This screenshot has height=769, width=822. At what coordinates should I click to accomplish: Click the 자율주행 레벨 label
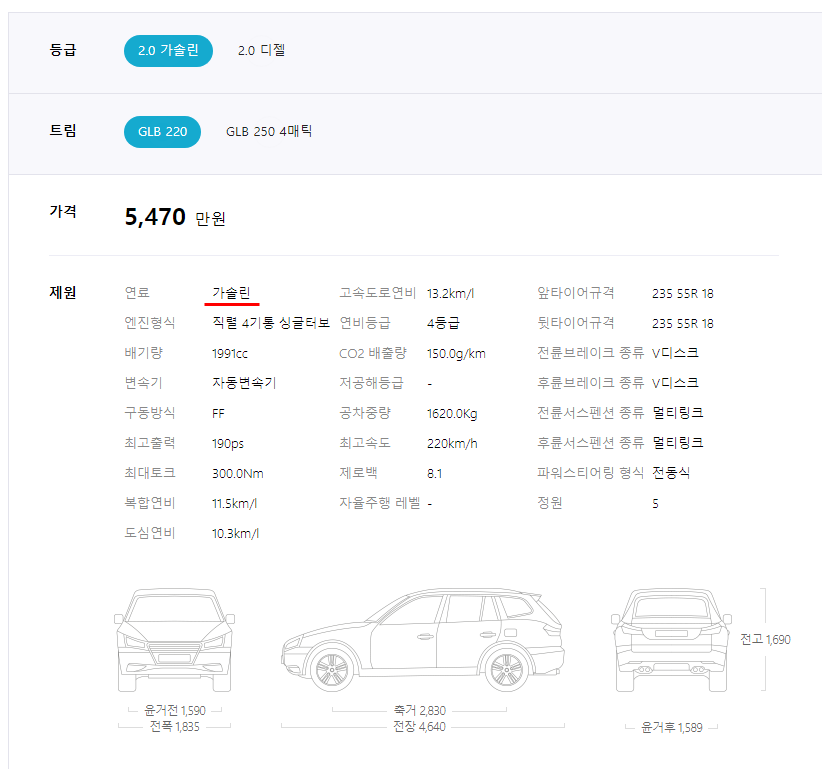[x=380, y=503]
